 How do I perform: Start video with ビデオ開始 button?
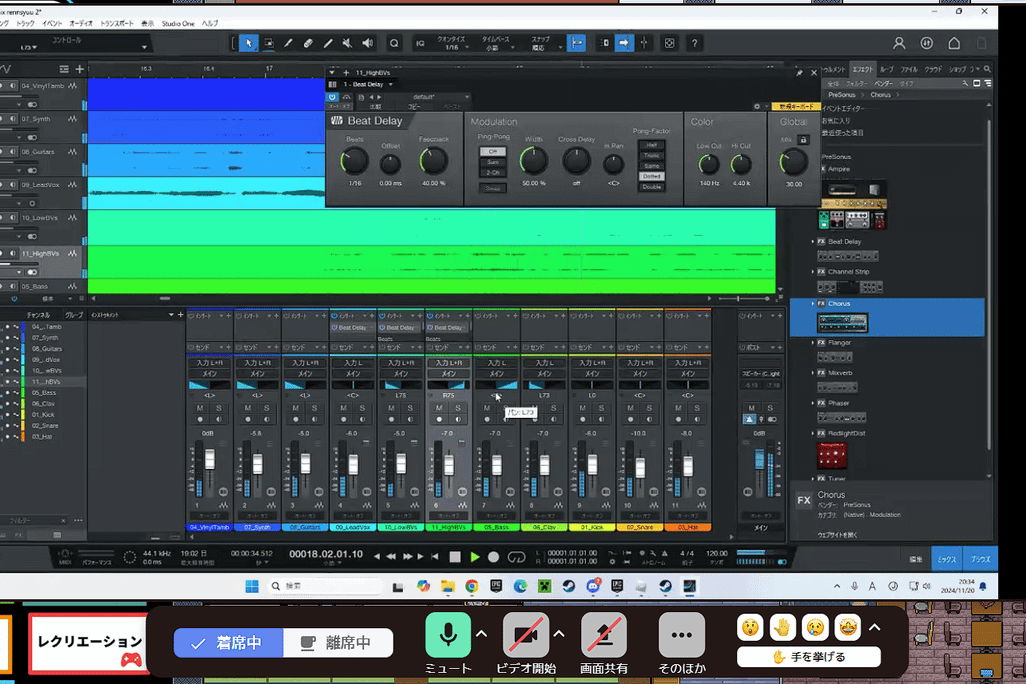(x=526, y=635)
